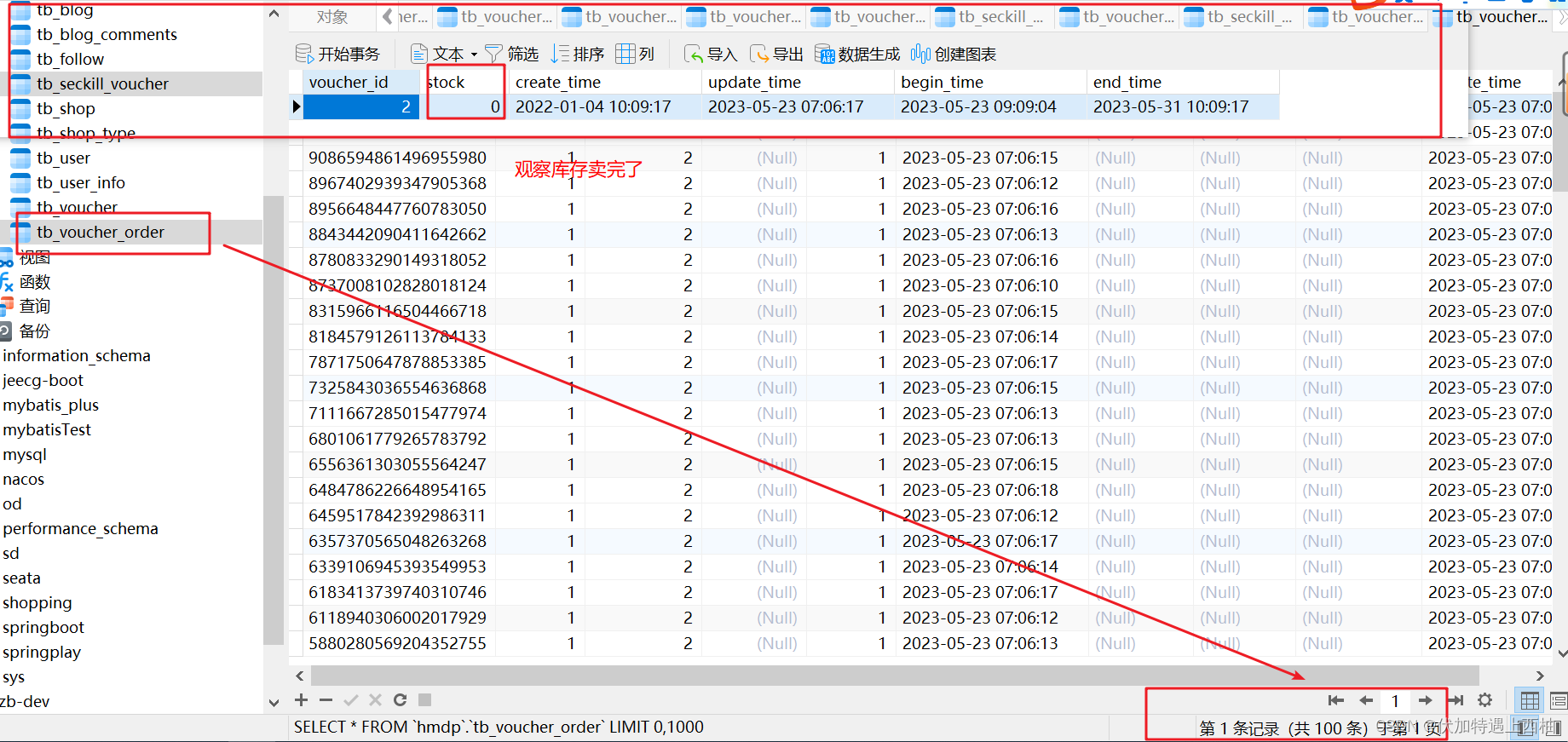Select tb_shop table in the tree
Viewport: 1568px width, 742px height.
[66, 108]
